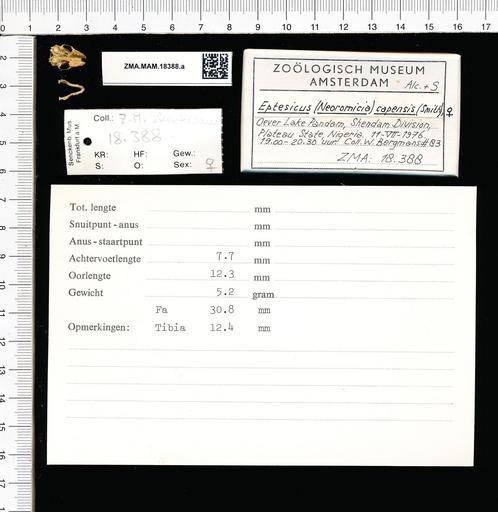Image resolution: width=498 pixels, height=512 pixels.
Task: Click the Opmerkingen label
Action: (x=99, y=327)
